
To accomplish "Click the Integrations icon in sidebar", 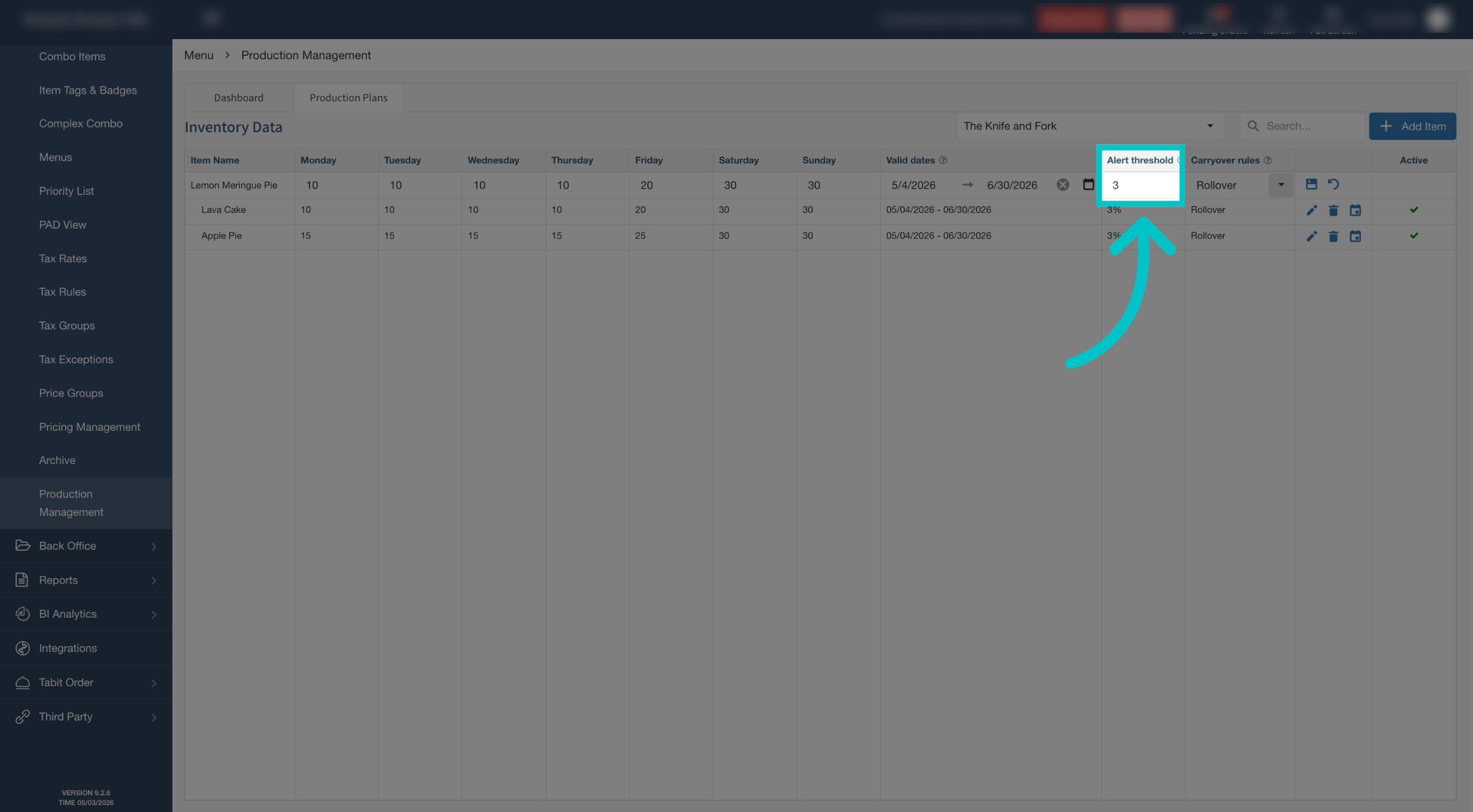I will (x=22, y=648).
